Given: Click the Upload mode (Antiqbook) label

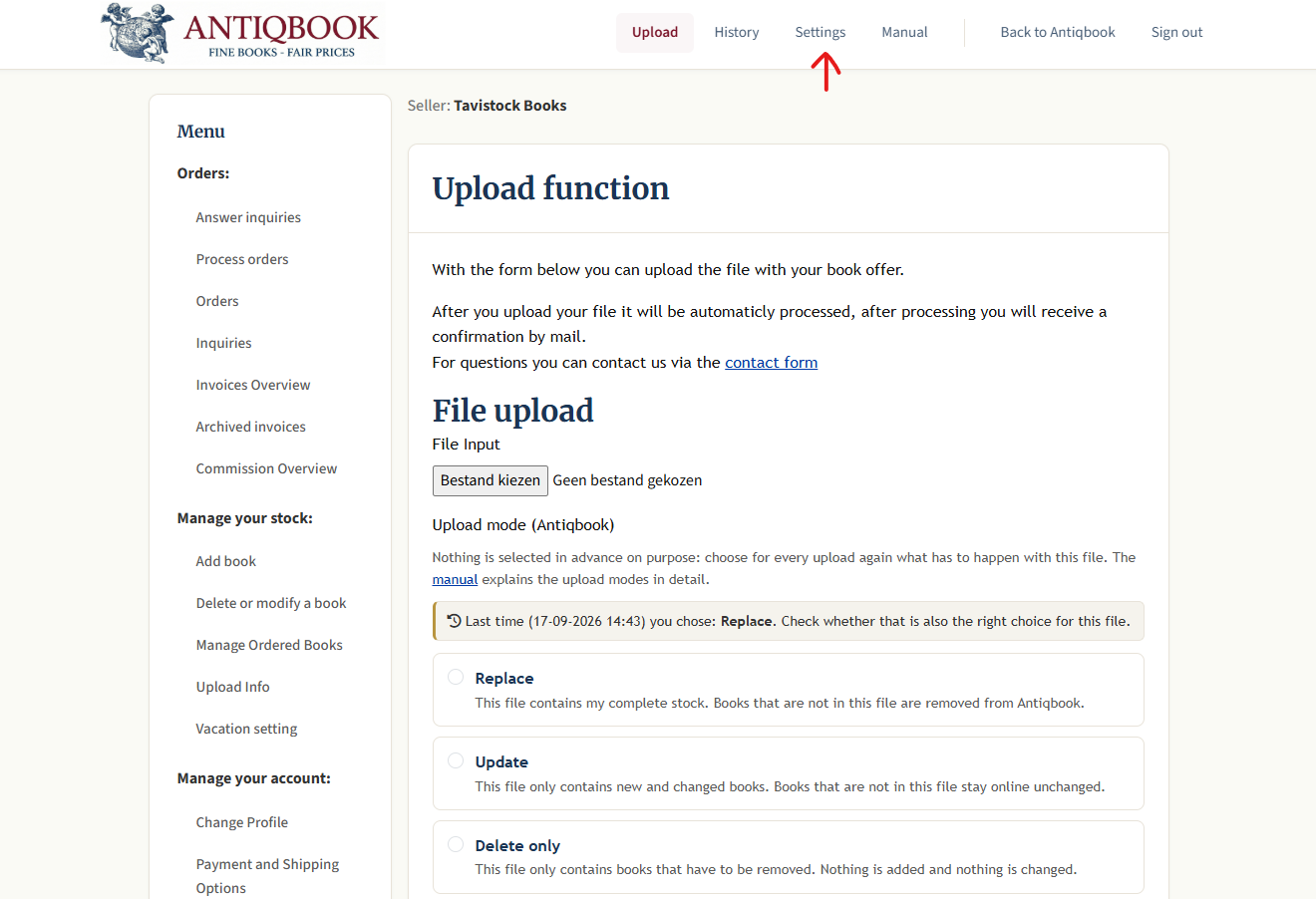Looking at the screenshot, I should [x=523, y=525].
